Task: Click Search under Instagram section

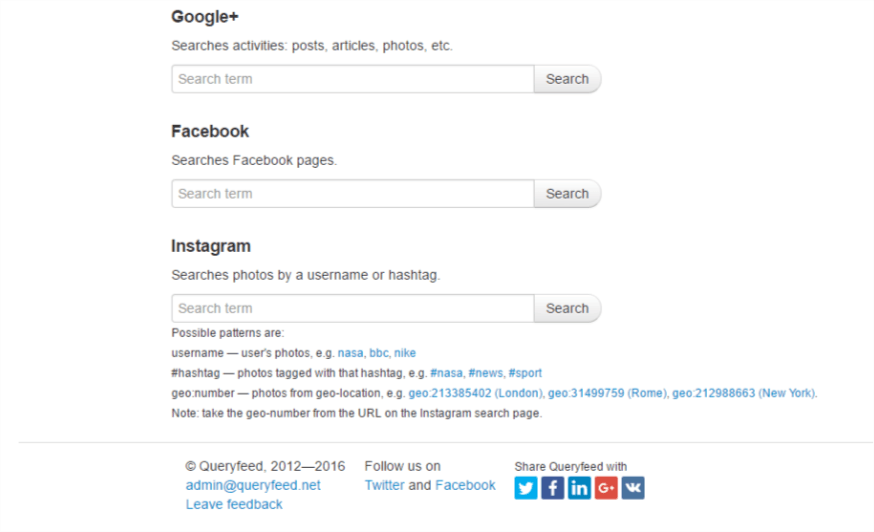Action: pos(567,309)
